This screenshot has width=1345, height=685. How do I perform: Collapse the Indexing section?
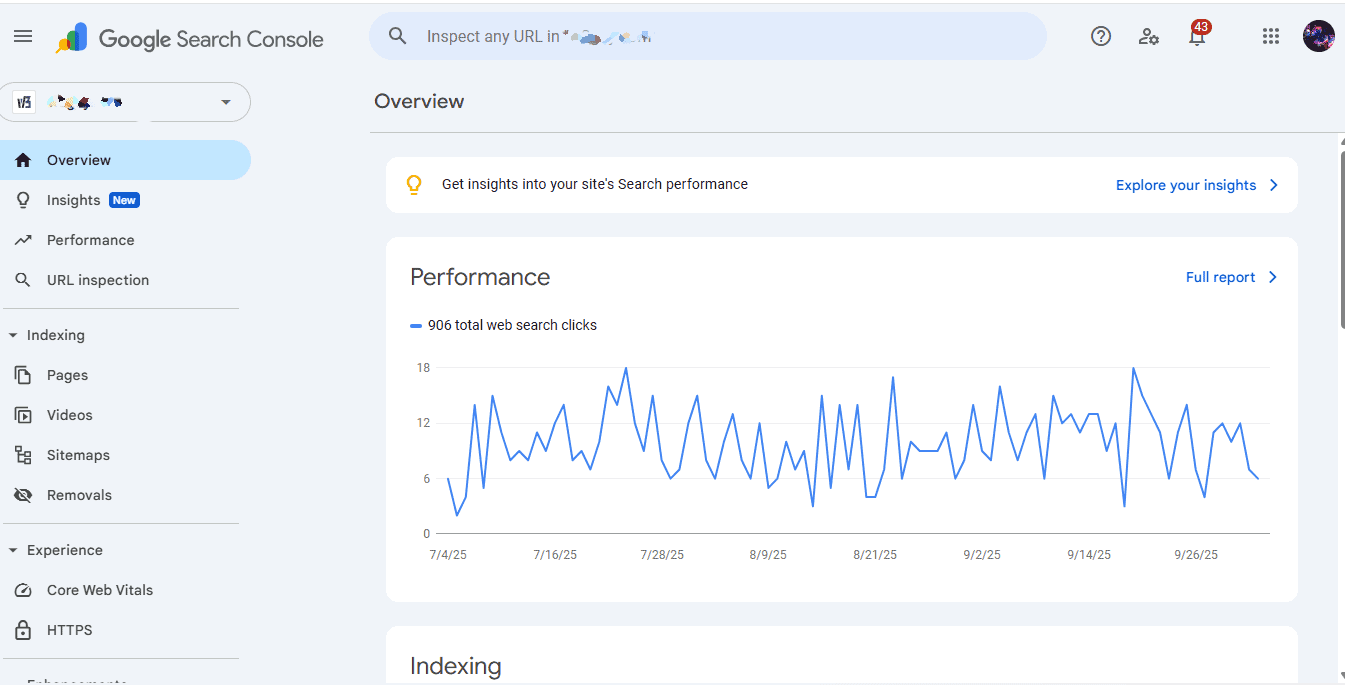pyautogui.click(x=13, y=336)
